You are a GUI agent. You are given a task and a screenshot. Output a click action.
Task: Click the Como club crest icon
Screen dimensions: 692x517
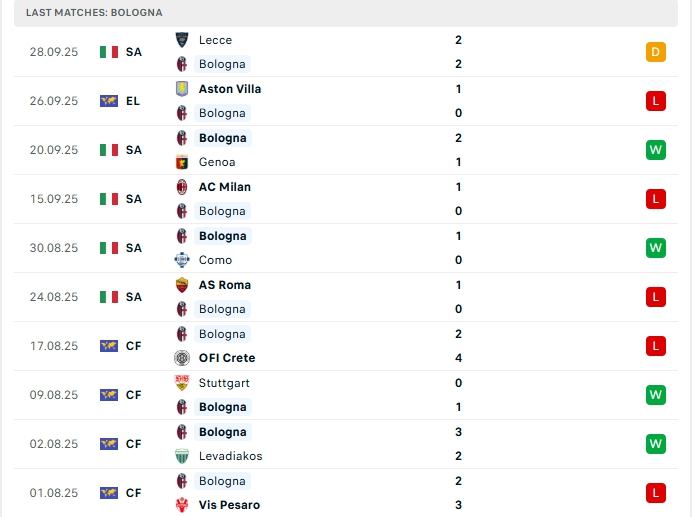coord(182,260)
